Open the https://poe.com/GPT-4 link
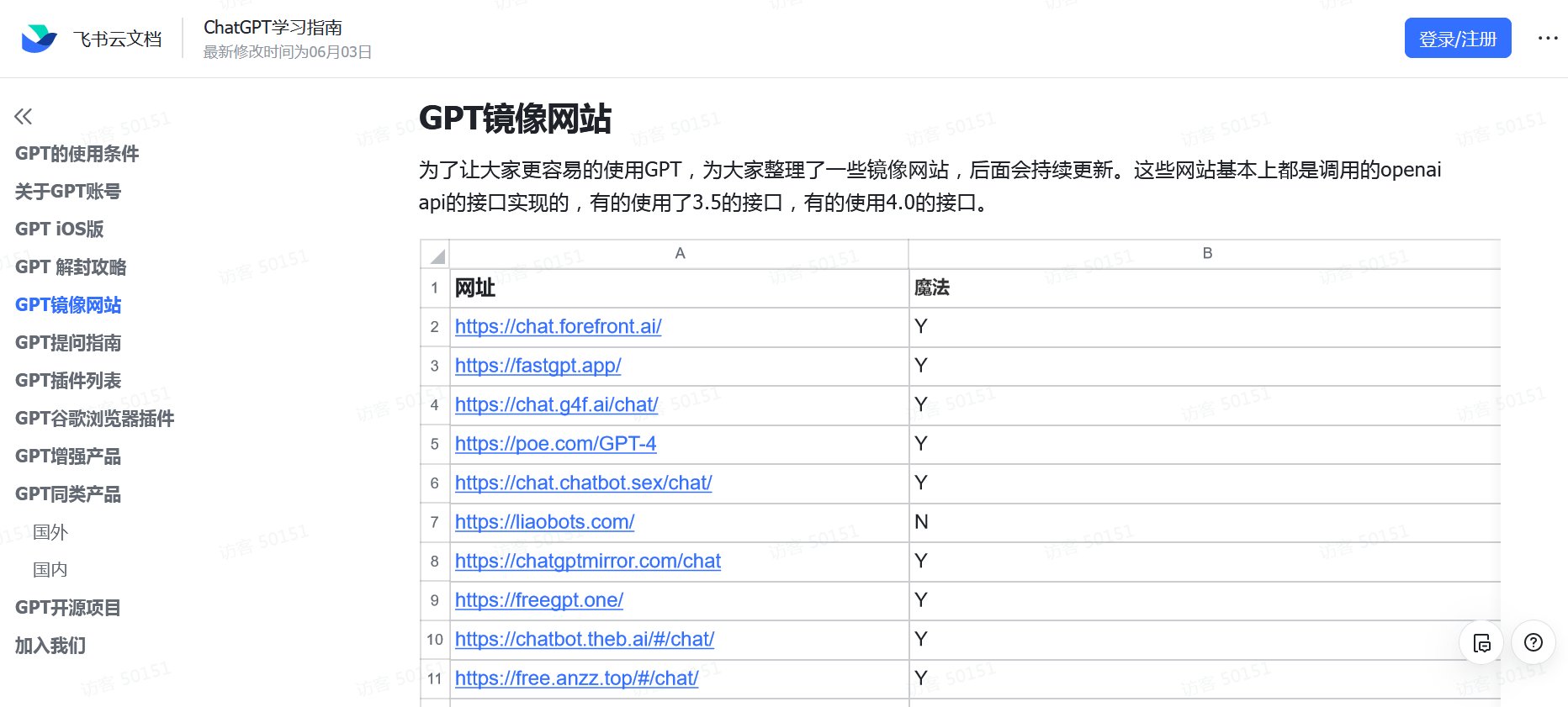Screen dimensions: 1568x707 (556, 444)
